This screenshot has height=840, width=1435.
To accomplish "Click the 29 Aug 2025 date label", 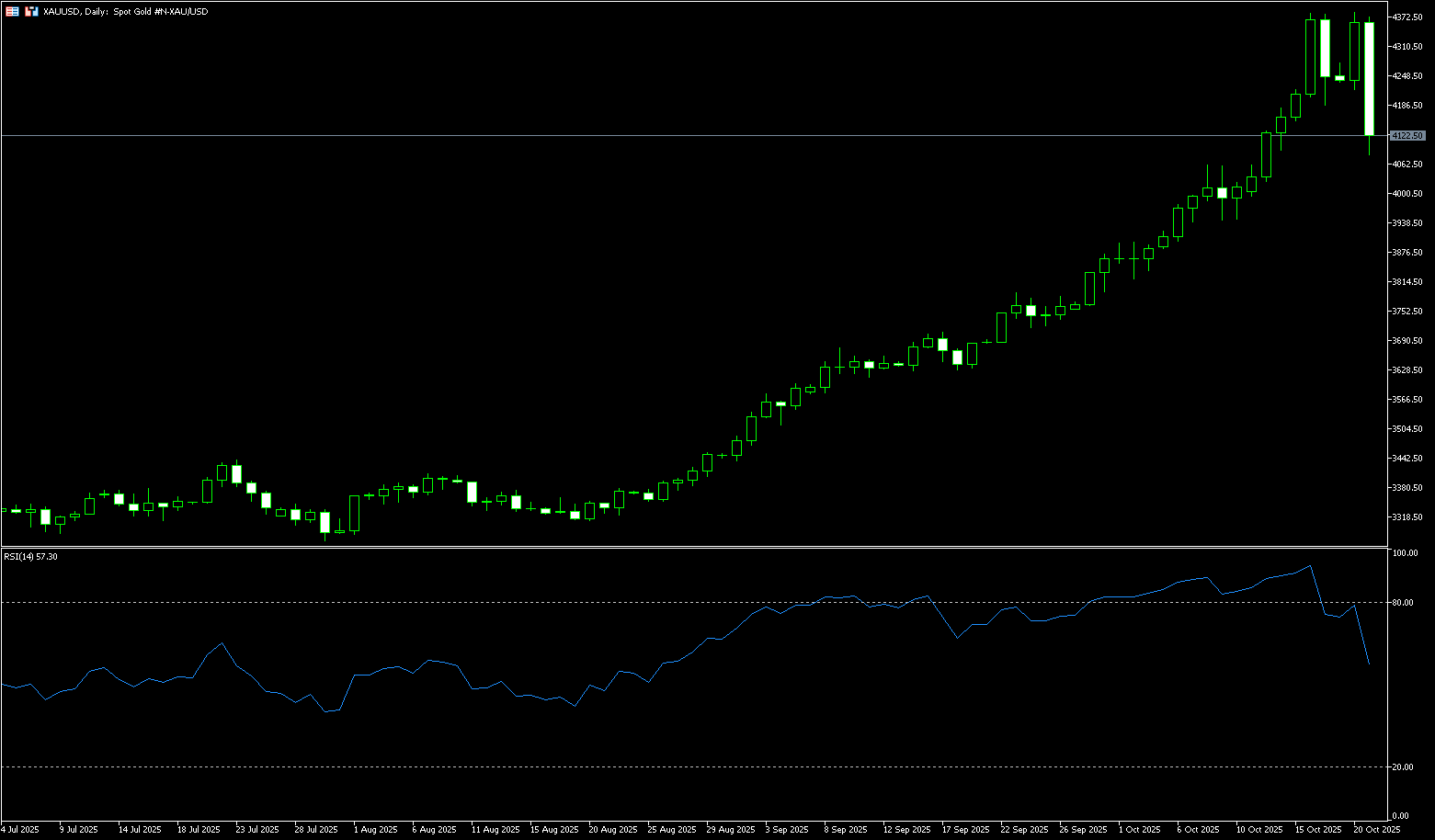I will (730, 830).
